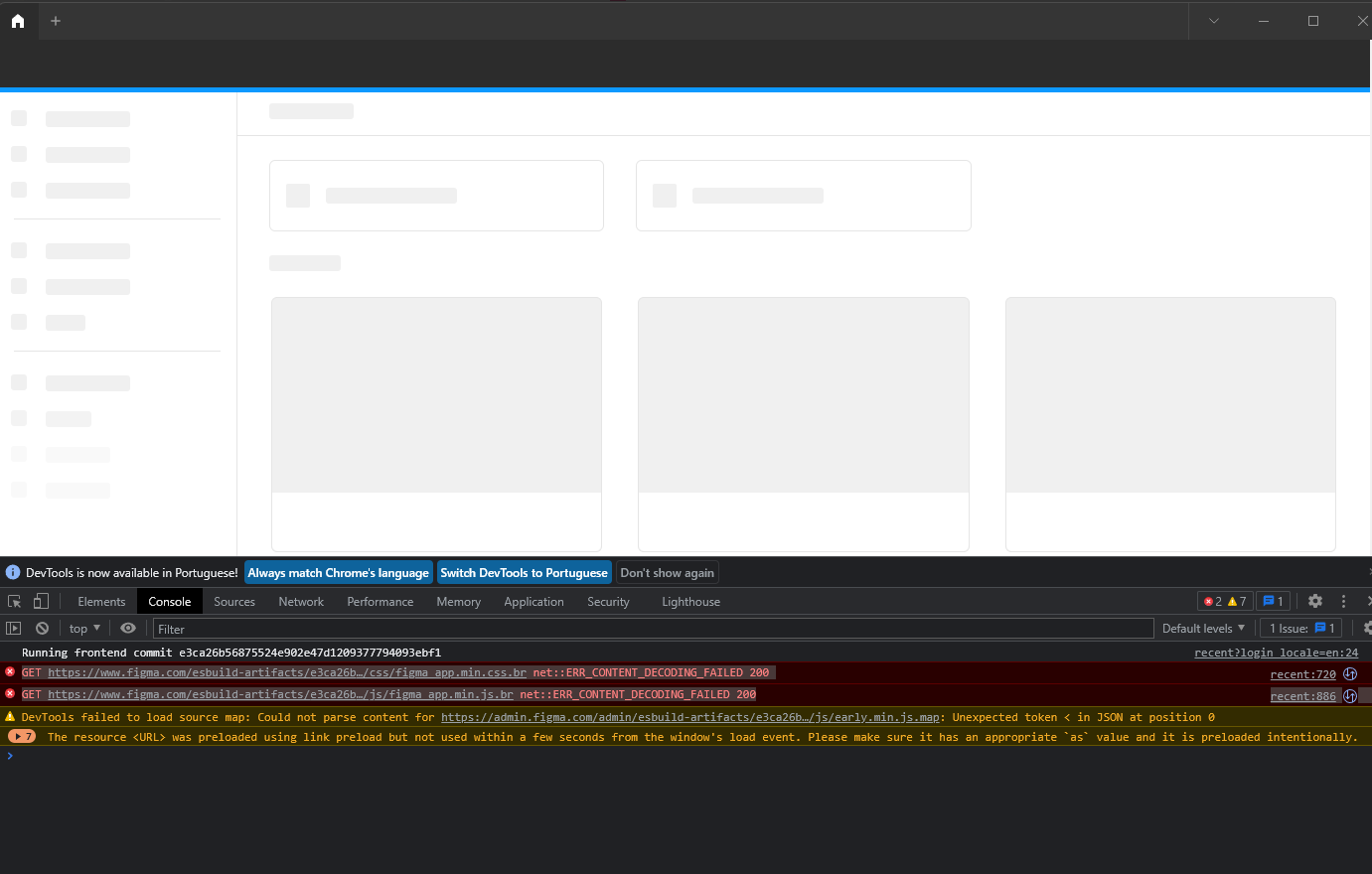The width and height of the screenshot is (1372, 874).
Task: Toggle the device toolbar icon
Action: (41, 601)
